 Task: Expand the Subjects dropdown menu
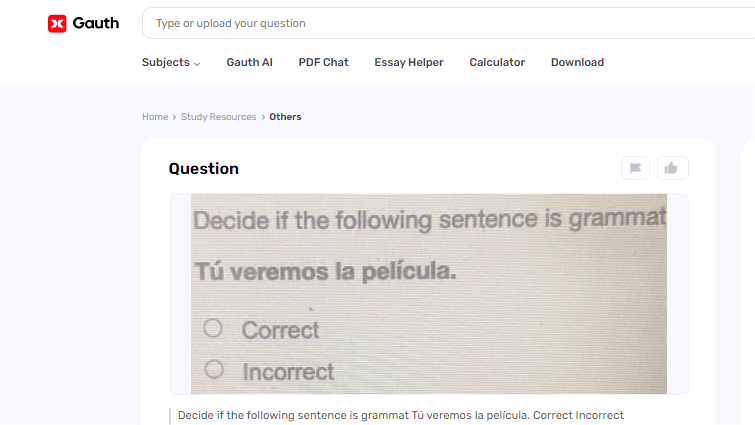pos(170,62)
